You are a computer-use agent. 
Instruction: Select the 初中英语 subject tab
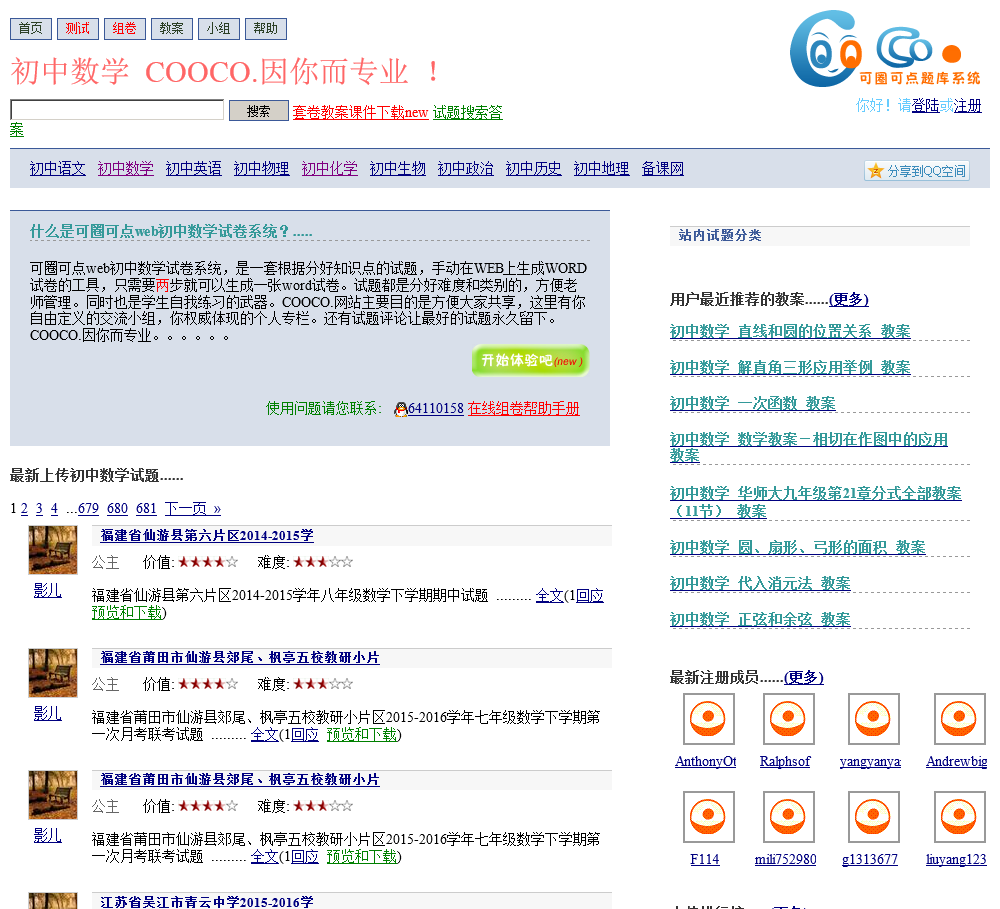[x=193, y=168]
